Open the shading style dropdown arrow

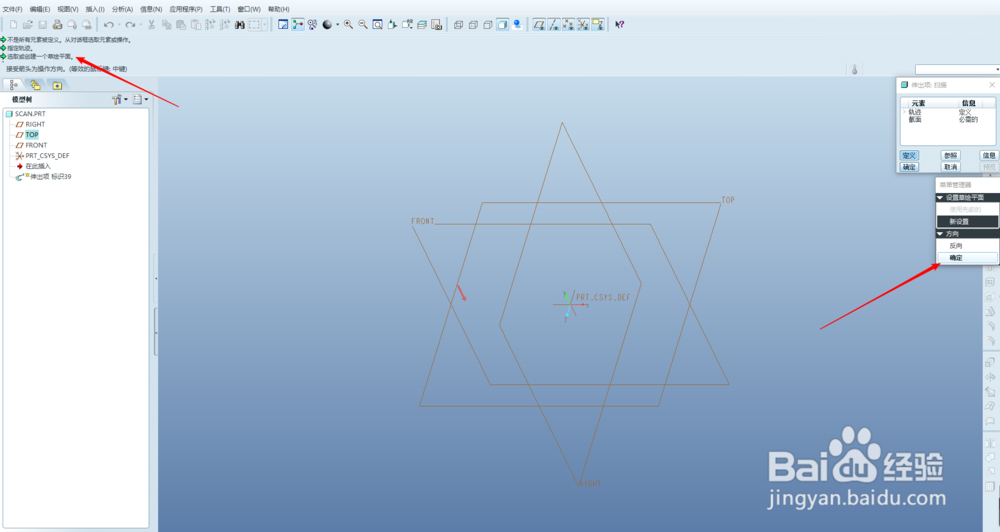click(337, 24)
